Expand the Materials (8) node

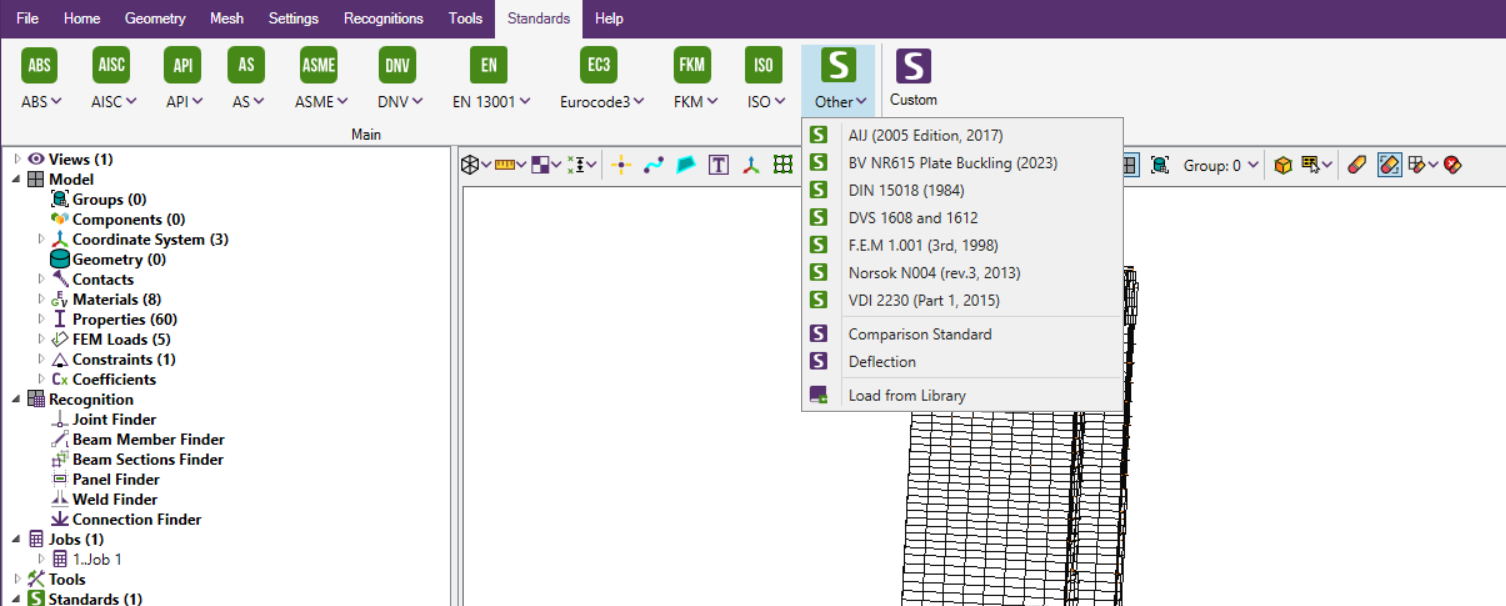(x=41, y=299)
